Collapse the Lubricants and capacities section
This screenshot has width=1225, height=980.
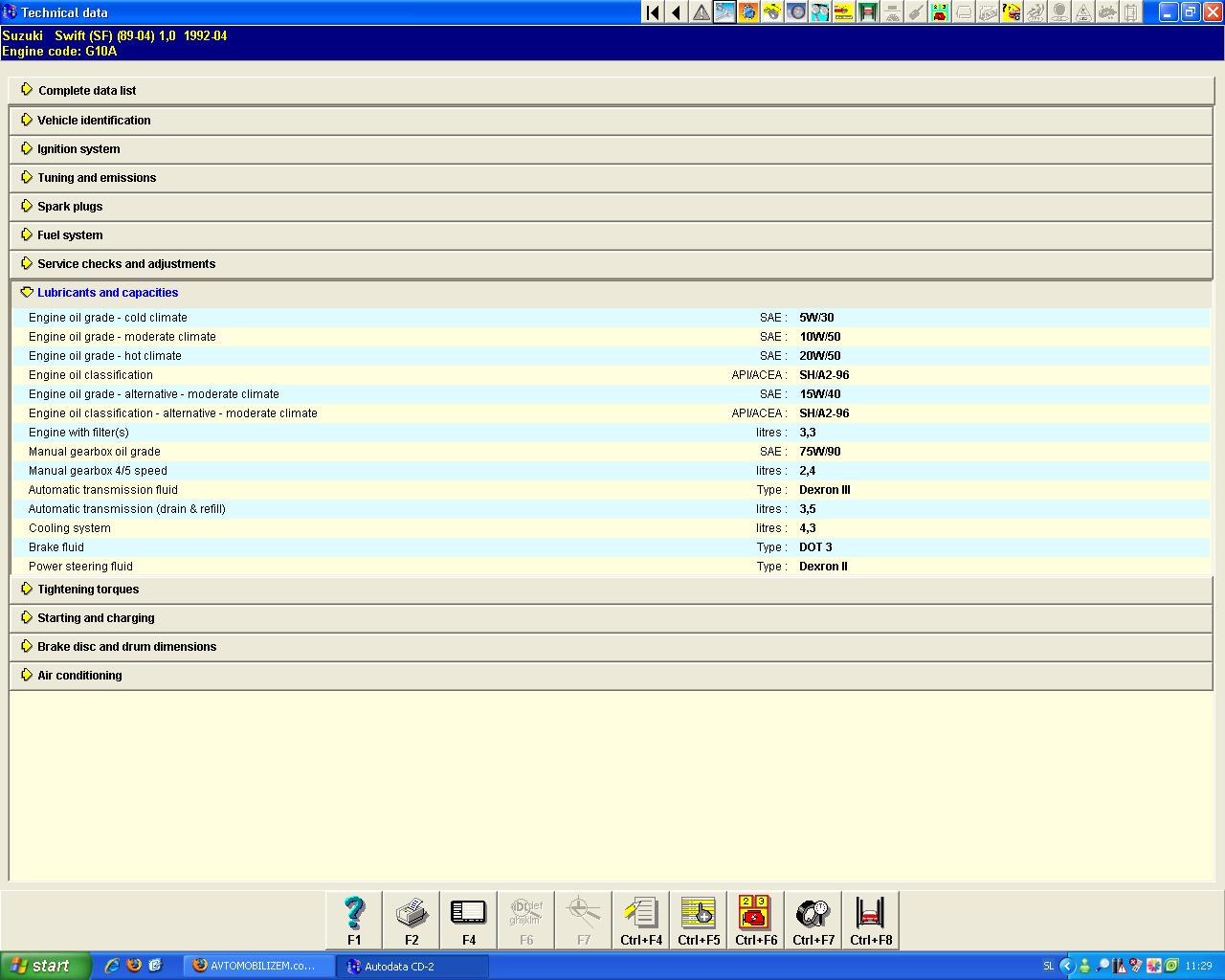click(x=612, y=292)
